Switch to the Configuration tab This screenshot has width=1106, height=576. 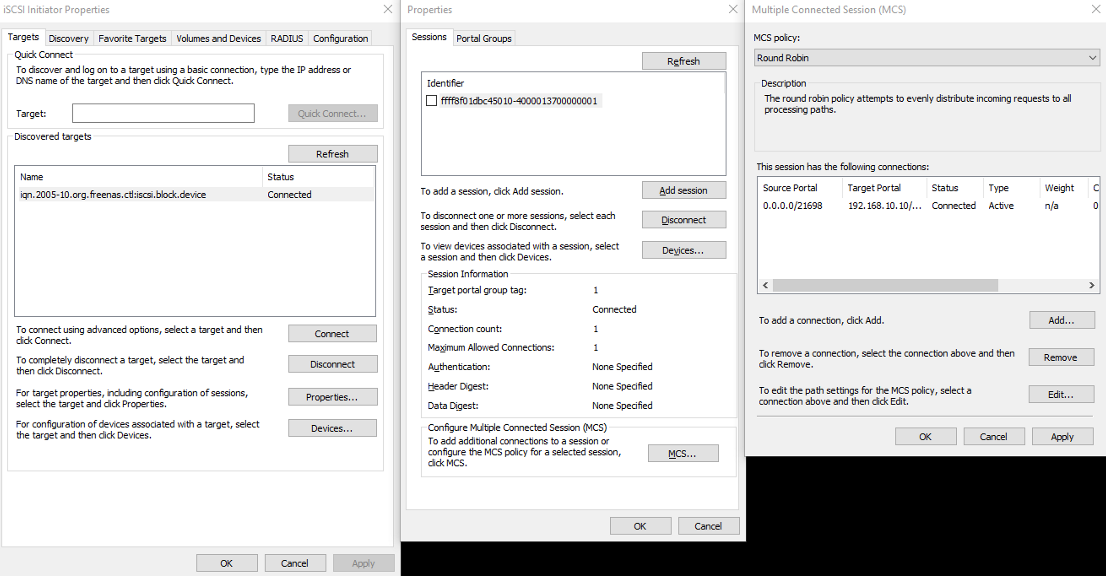340,38
